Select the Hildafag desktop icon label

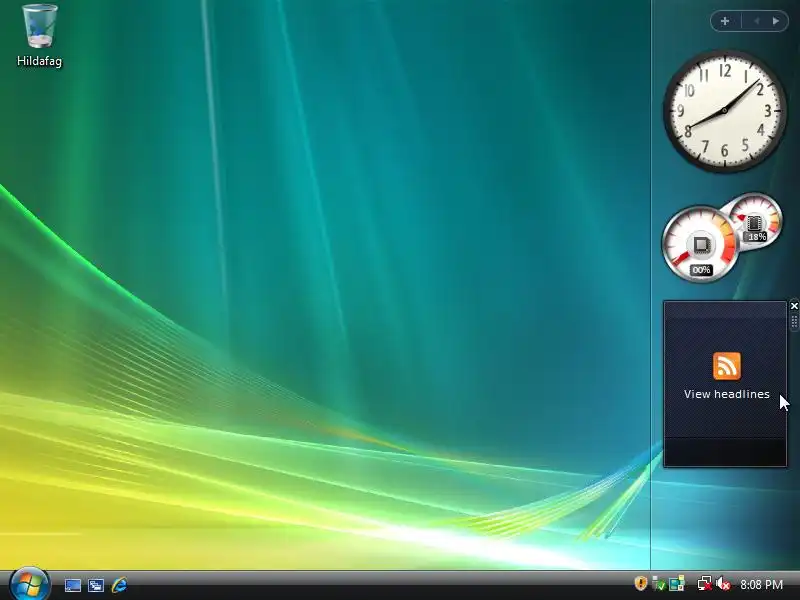(x=39, y=61)
